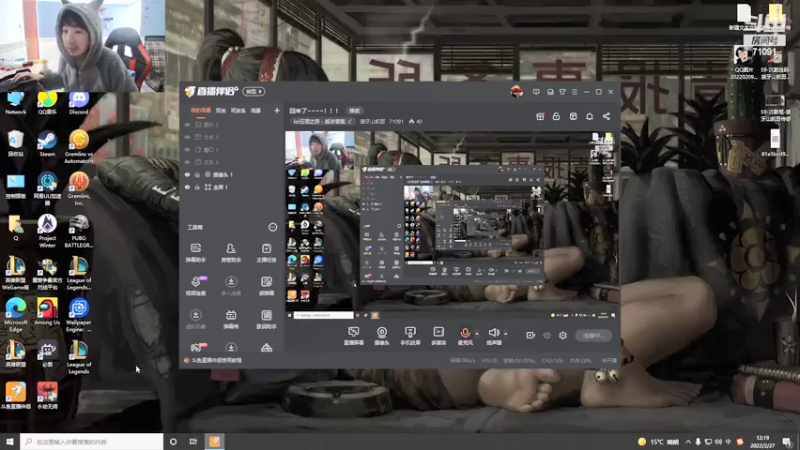Switch to the fourth scene tab
This screenshot has height=450, width=800.
256,110
